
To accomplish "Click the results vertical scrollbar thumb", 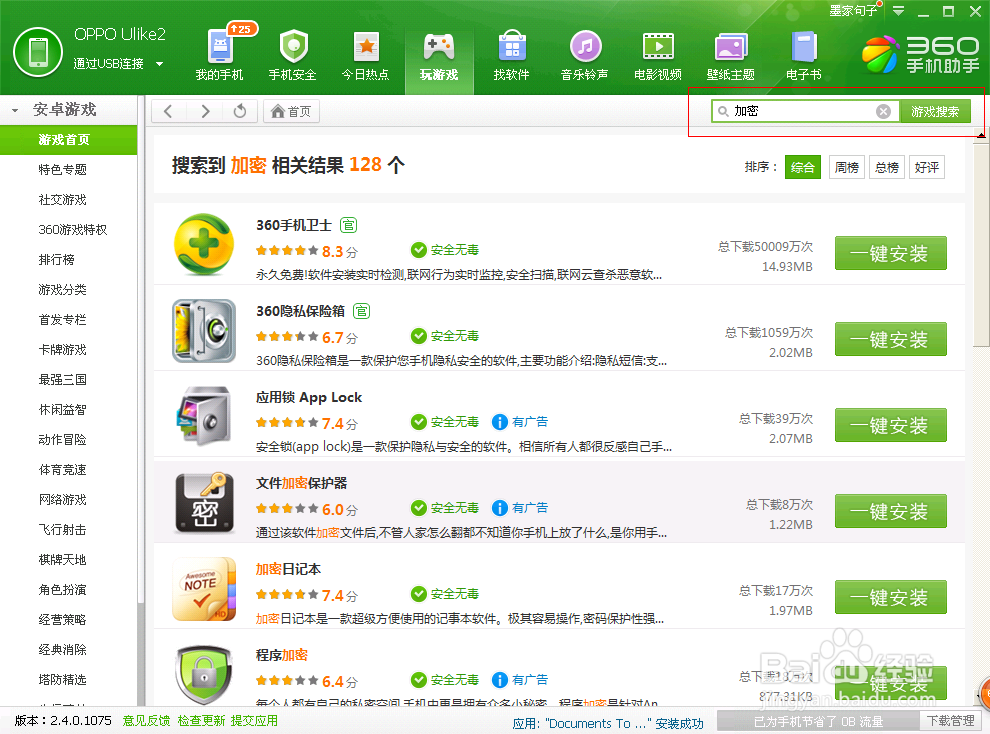I will click(x=981, y=245).
